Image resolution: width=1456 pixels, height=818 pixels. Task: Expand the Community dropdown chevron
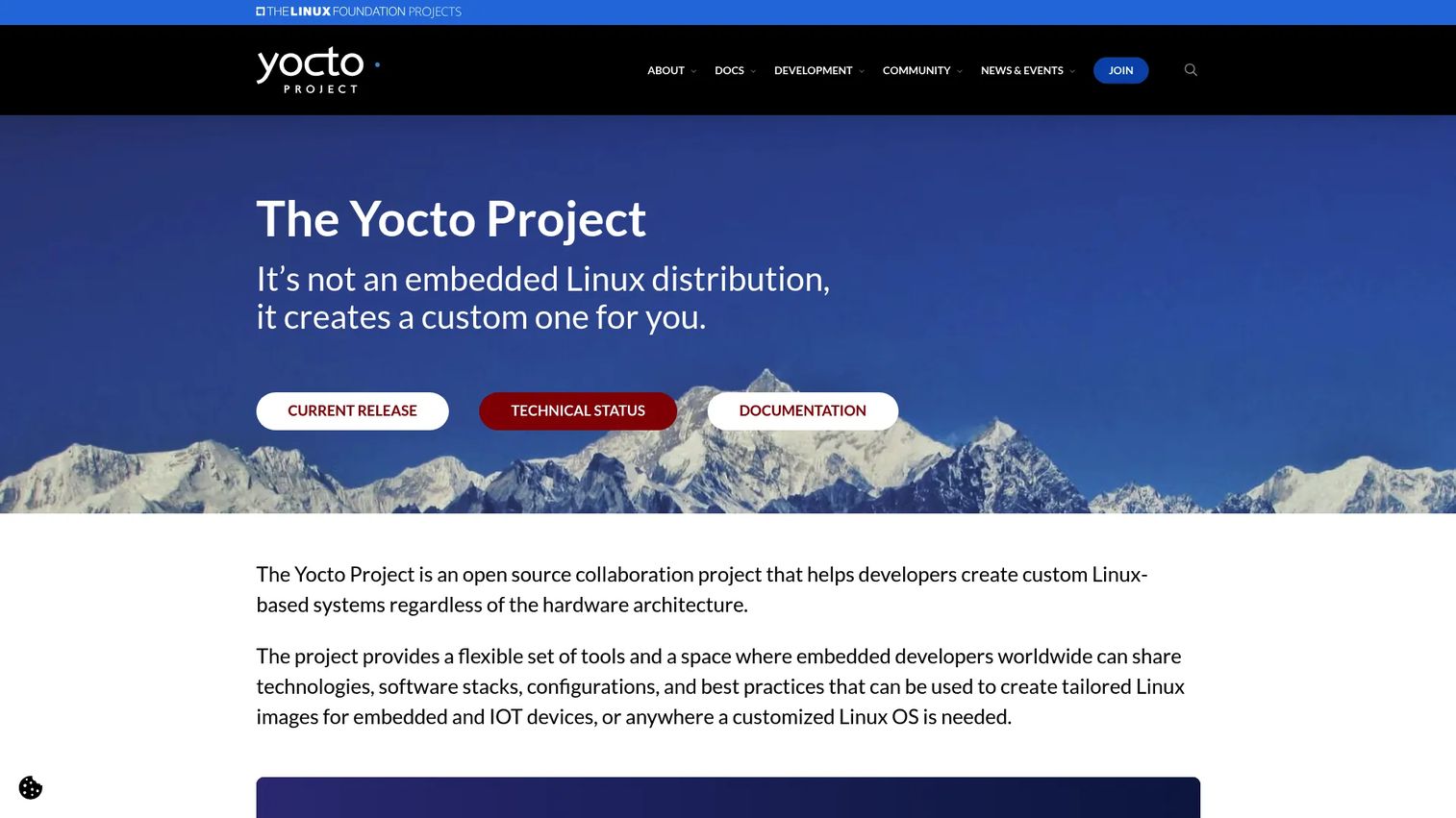click(960, 71)
